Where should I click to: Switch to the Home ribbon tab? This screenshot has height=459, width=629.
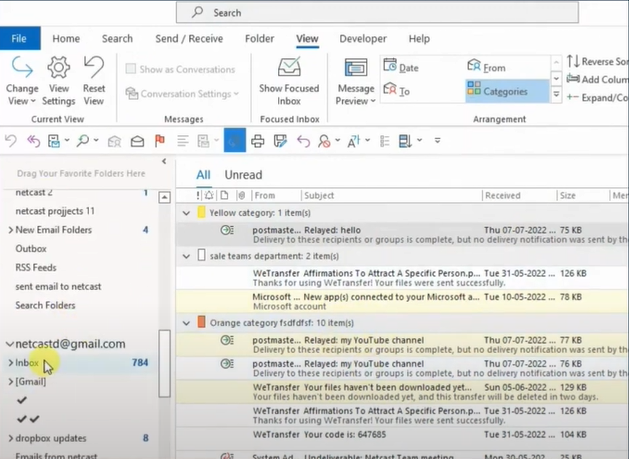66,39
